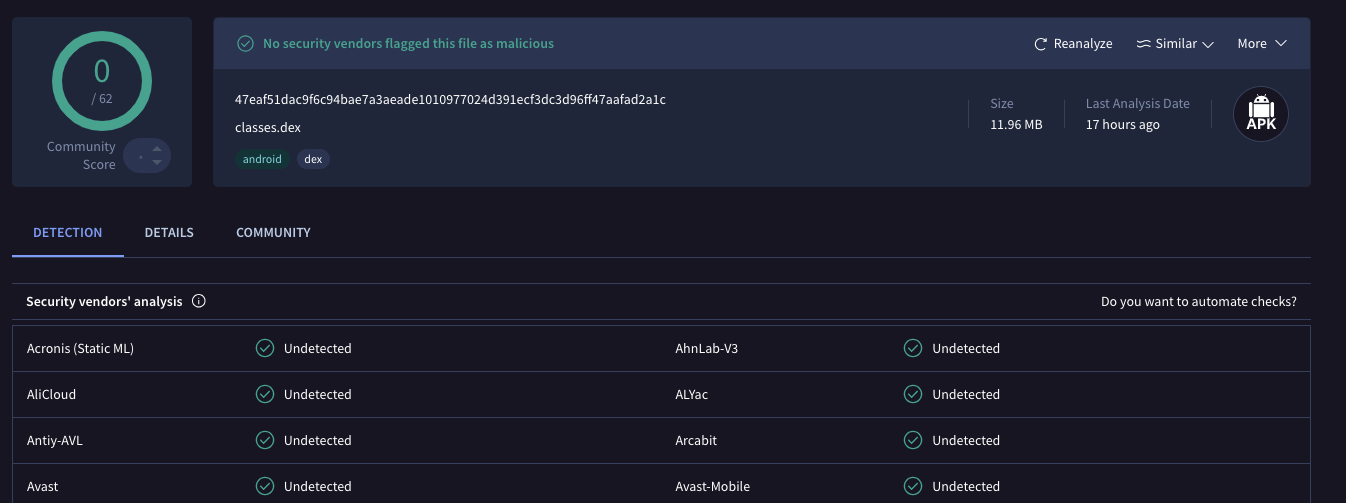
Task: Click the Undetected result for AhnLab-V3
Action: (966, 349)
